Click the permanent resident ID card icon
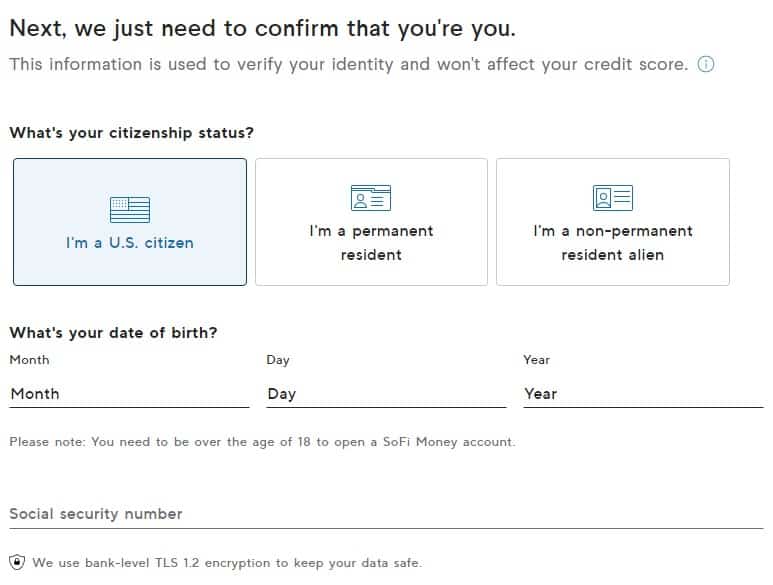Image resolution: width=773 pixels, height=585 pixels. coord(371,198)
